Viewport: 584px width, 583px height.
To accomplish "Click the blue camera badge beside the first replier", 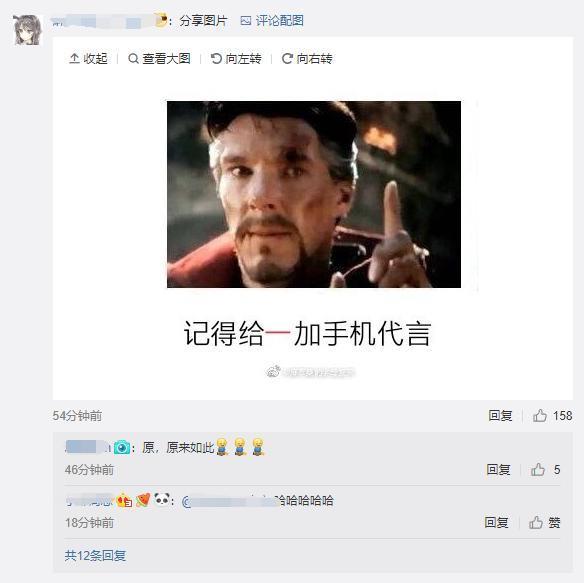I will [x=122, y=447].
